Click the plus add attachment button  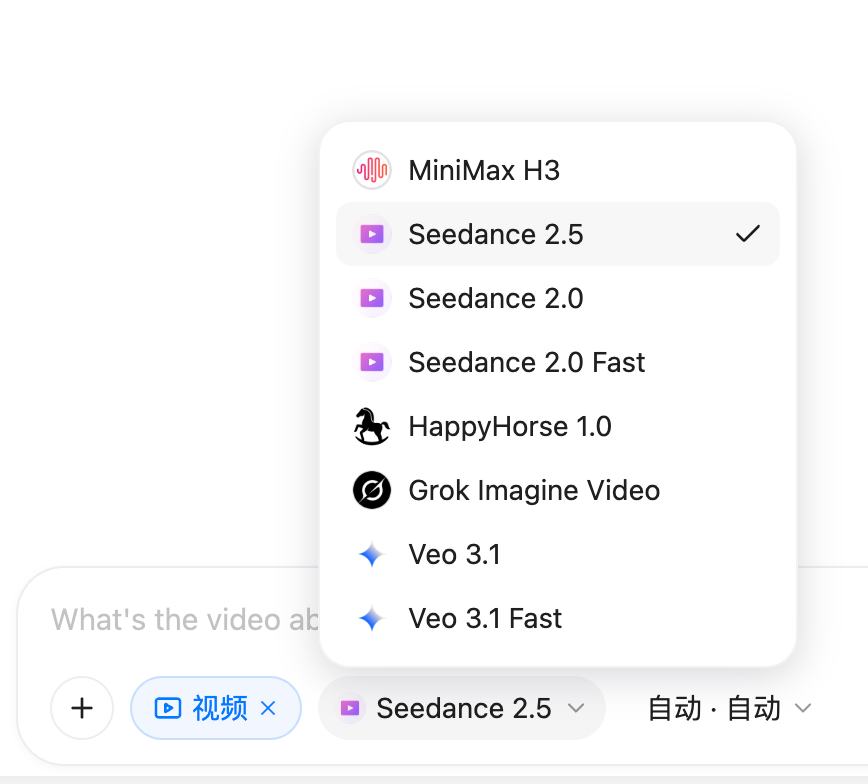[x=82, y=708]
